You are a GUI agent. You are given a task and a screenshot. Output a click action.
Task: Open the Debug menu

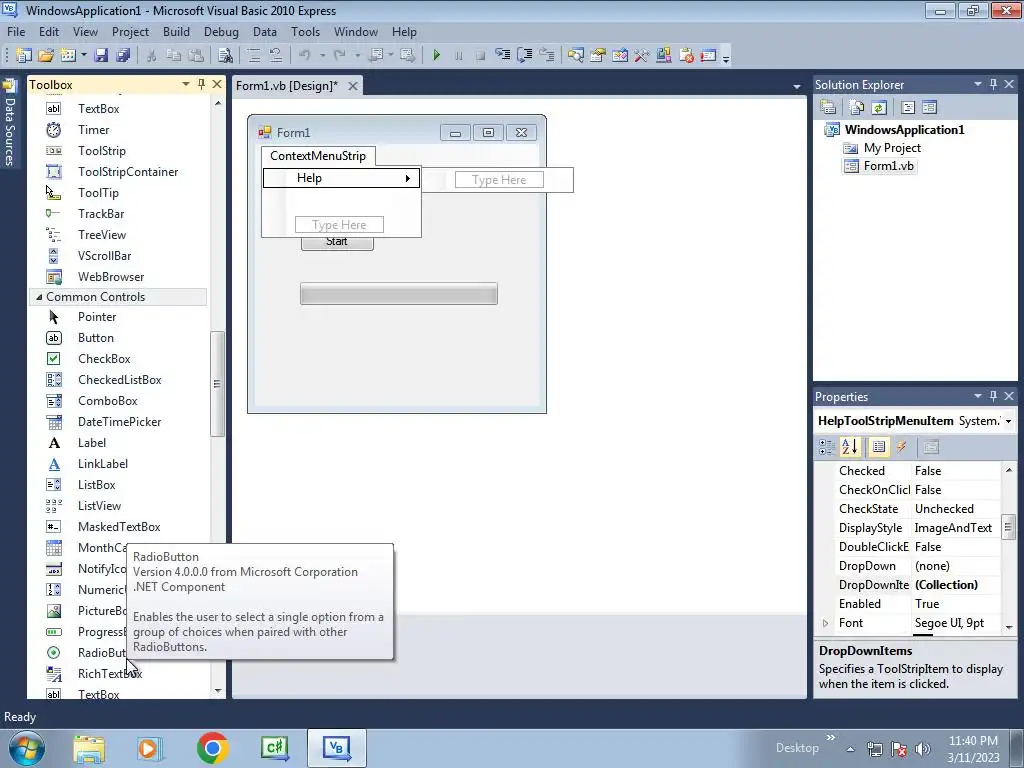click(221, 32)
